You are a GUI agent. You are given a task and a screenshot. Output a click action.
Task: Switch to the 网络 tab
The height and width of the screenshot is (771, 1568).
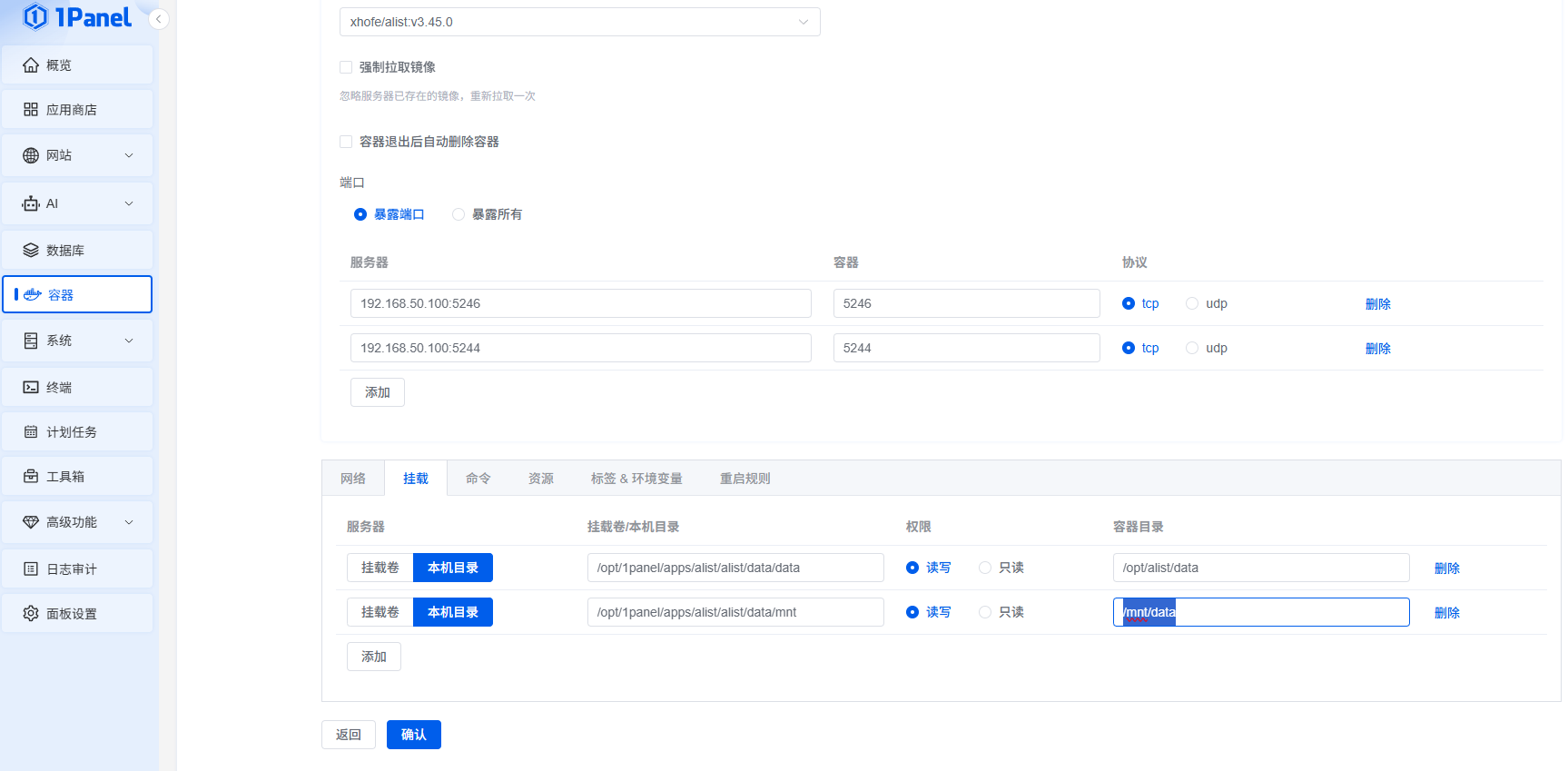click(x=353, y=479)
